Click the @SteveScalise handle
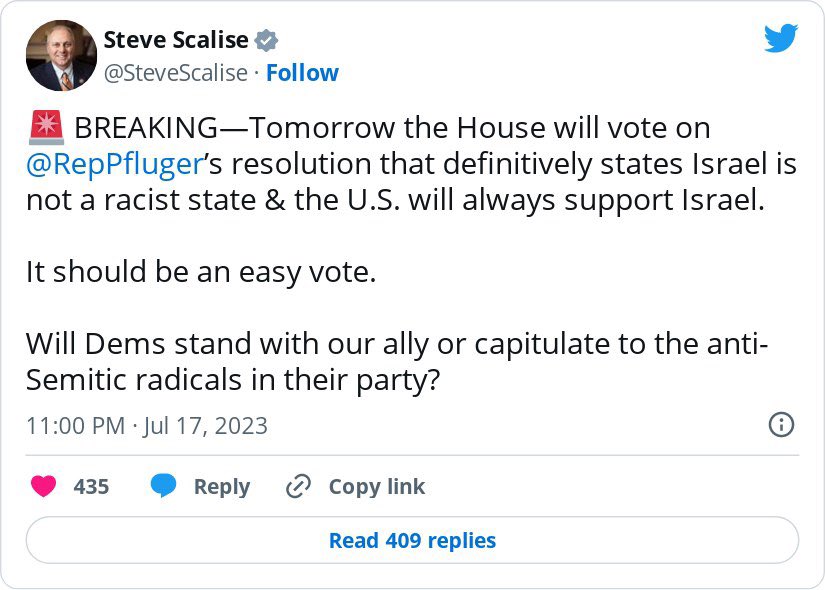Viewport: 825px width, 590px height. (x=175, y=73)
